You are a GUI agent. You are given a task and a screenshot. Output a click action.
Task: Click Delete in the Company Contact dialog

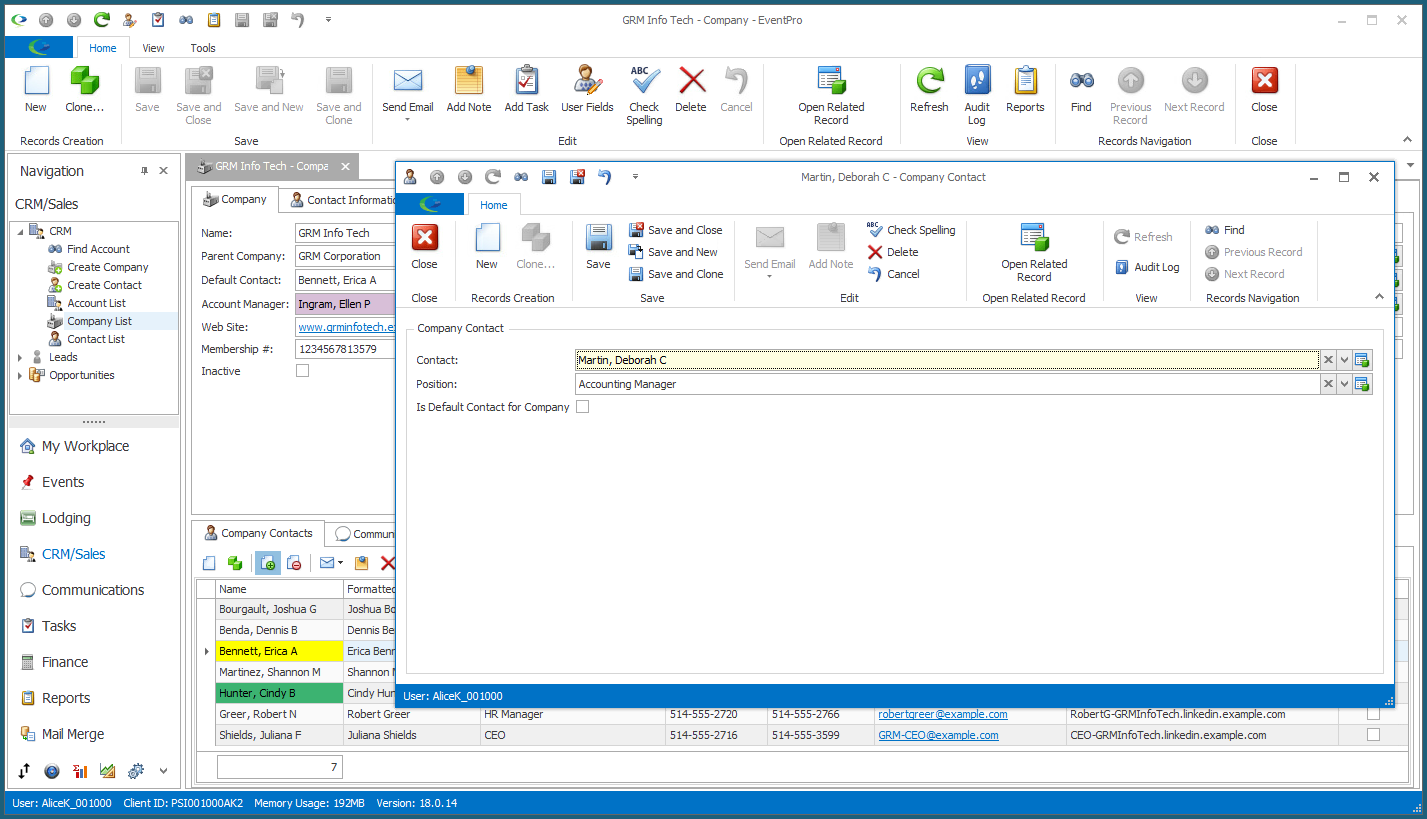tap(893, 252)
